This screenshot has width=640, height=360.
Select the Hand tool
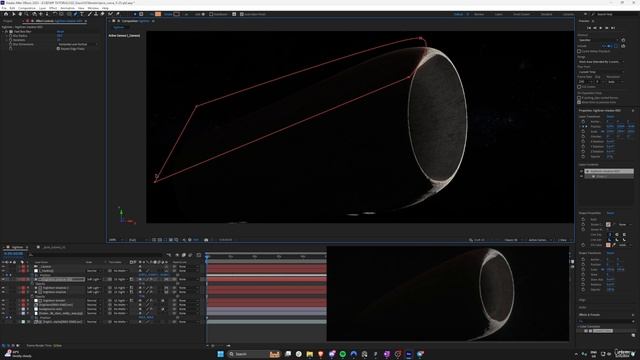coord(20,14)
